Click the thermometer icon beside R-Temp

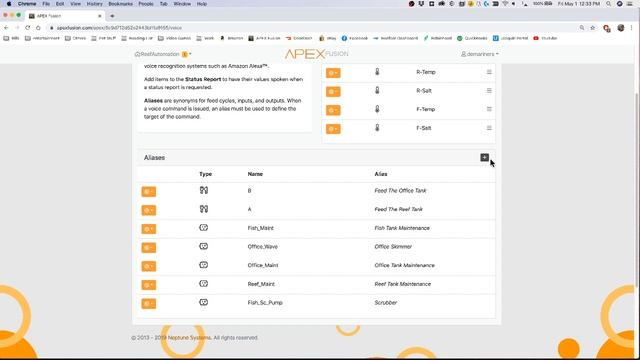(377, 72)
